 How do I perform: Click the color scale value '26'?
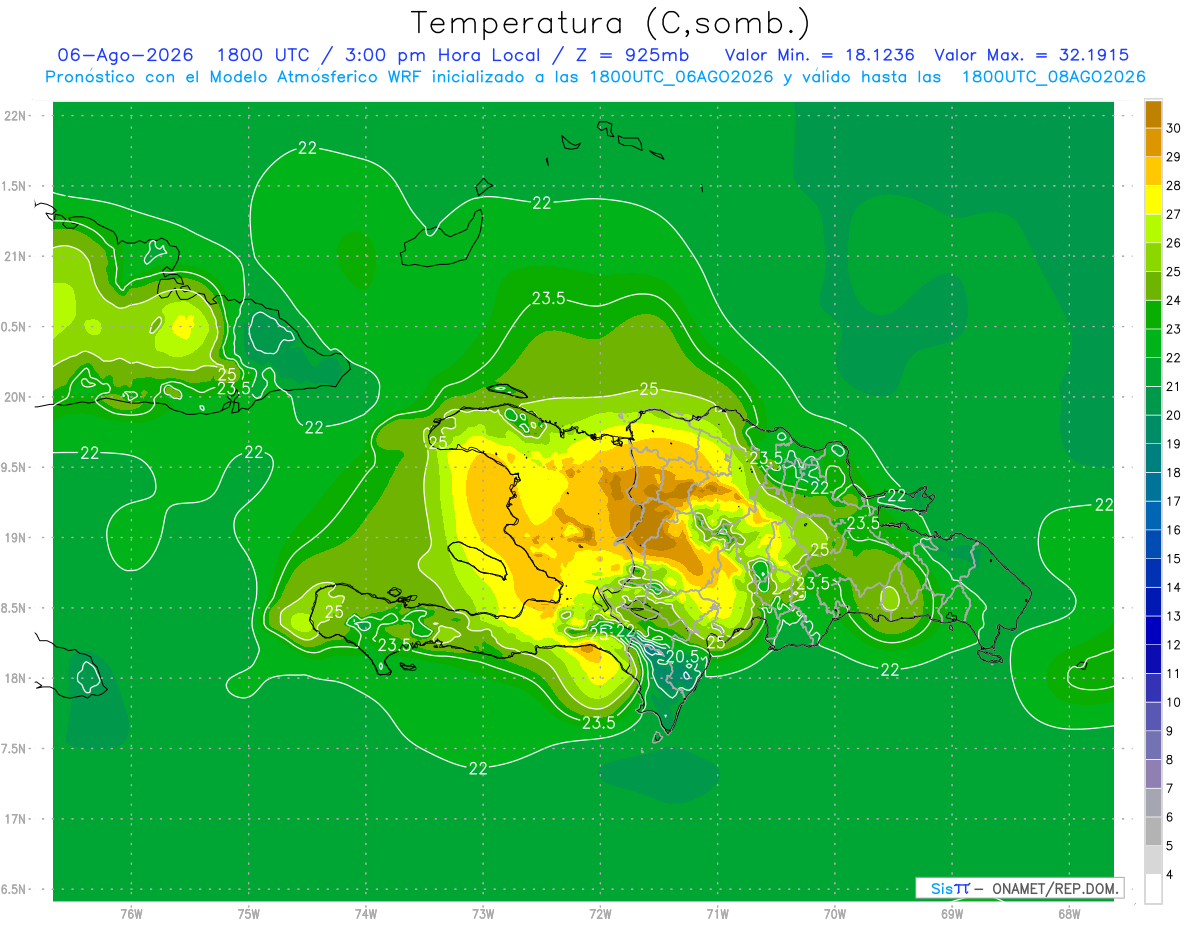click(1175, 243)
